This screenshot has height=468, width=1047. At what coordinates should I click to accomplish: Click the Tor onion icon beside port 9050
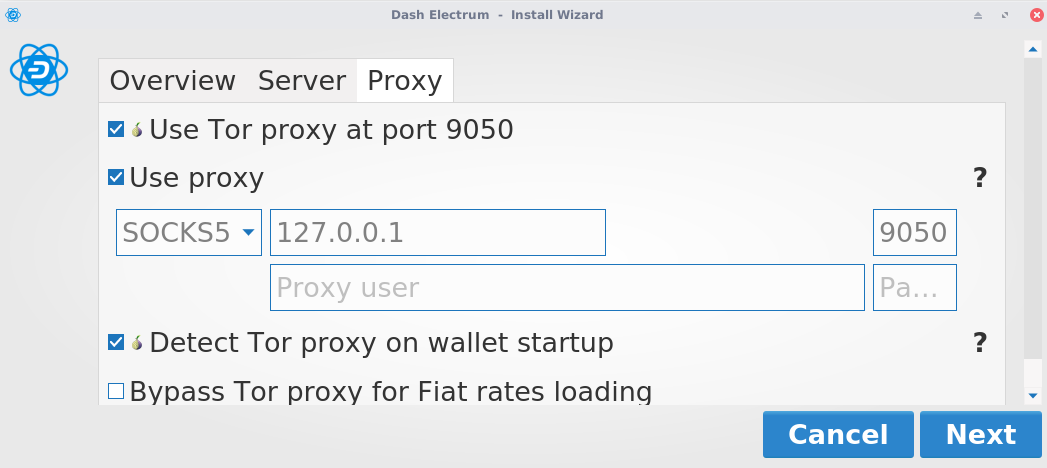(x=137, y=130)
